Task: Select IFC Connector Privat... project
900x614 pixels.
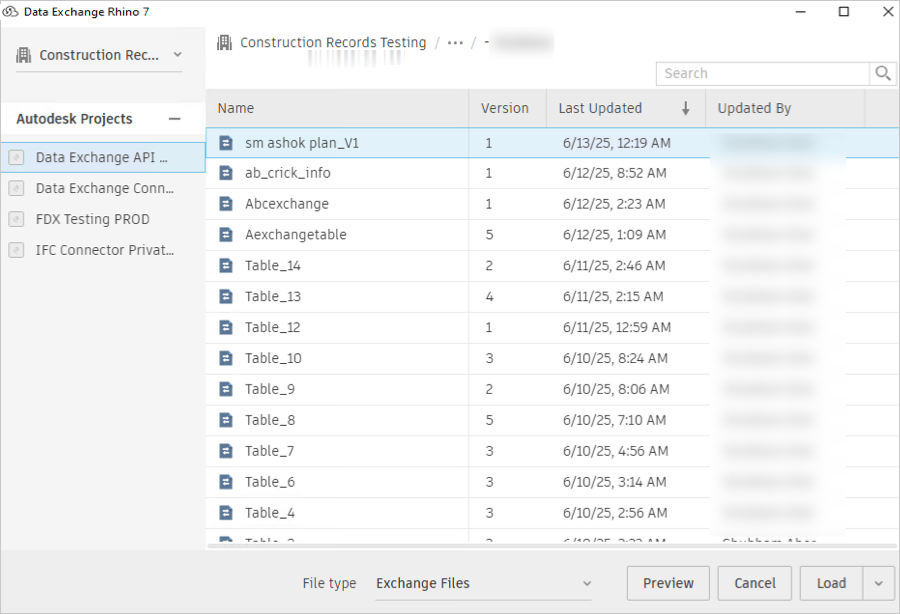Action: (103, 250)
